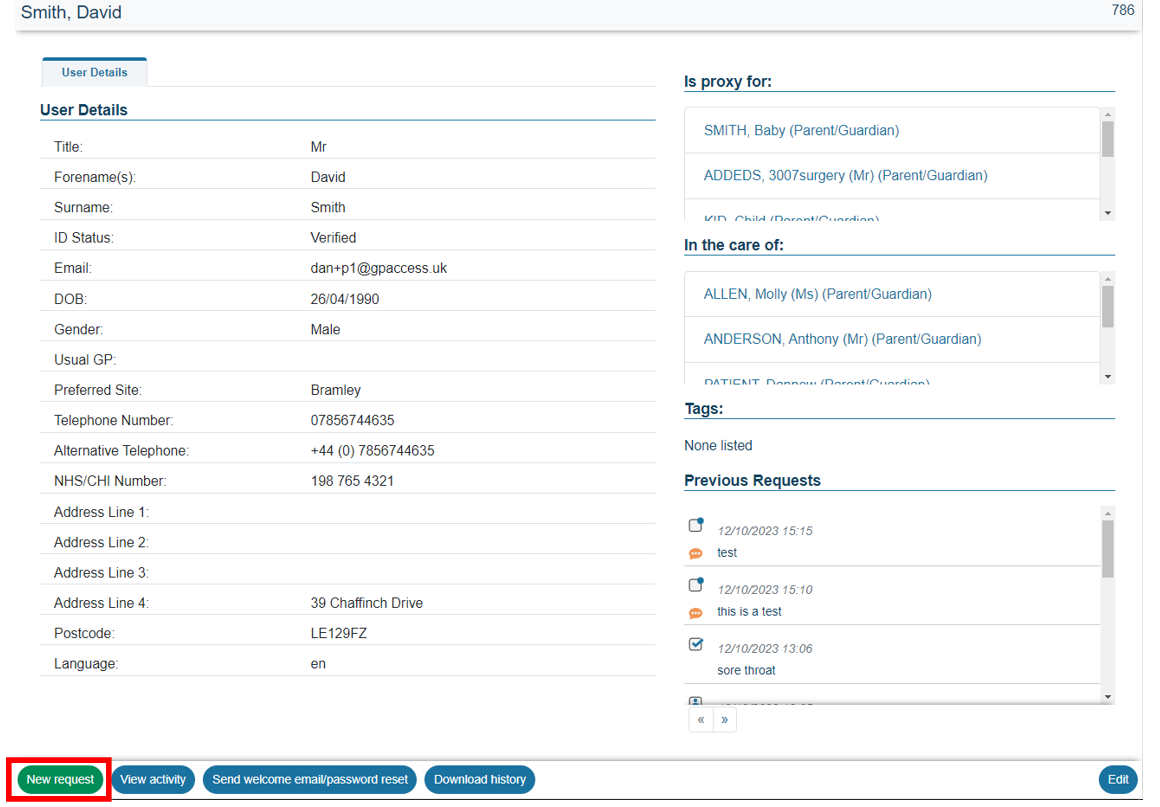Click up arrow of 'Is proxy for' scrollbar
Viewport: 1160px width, 807px height.
pos(1107,115)
